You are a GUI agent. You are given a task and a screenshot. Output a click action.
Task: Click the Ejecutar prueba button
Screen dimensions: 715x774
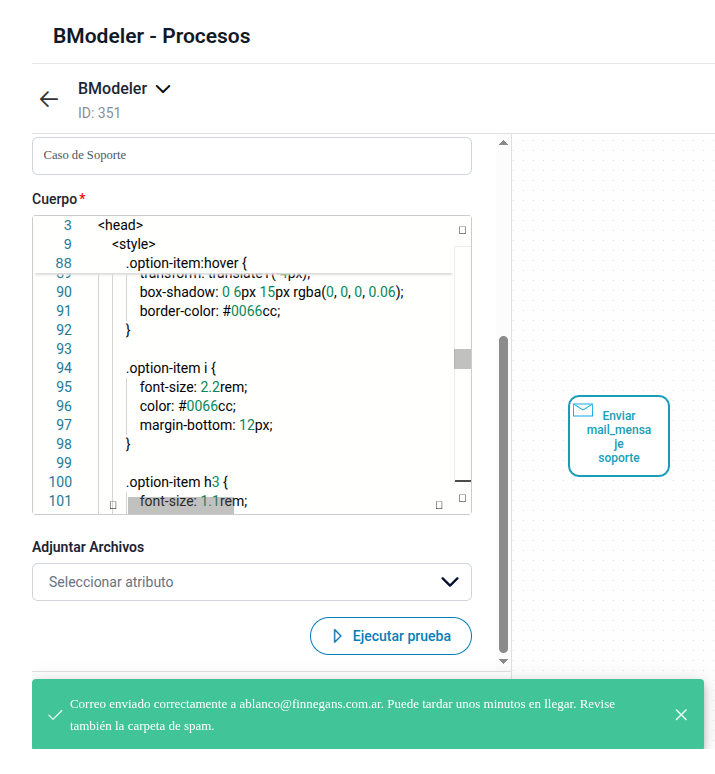(391, 636)
